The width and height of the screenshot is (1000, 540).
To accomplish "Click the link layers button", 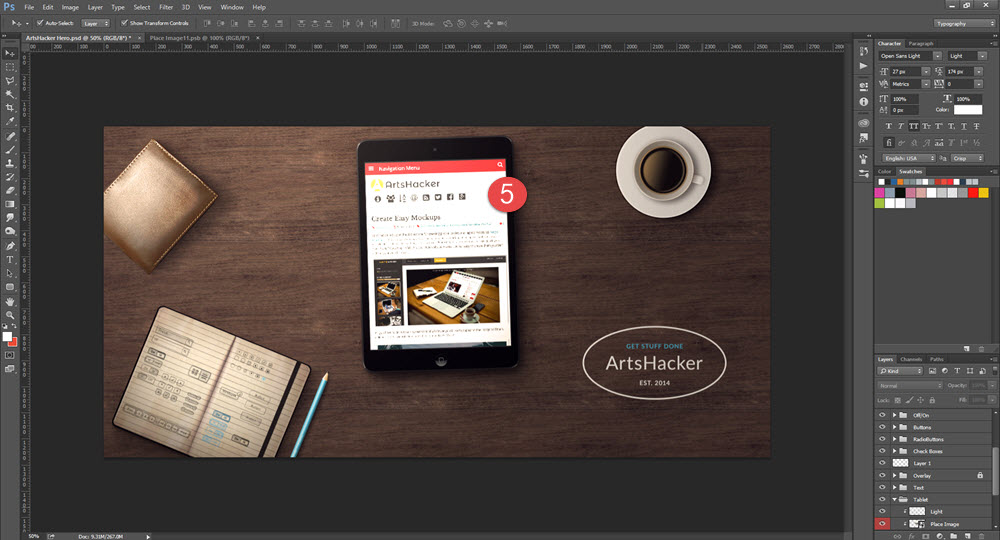I will pos(898,536).
